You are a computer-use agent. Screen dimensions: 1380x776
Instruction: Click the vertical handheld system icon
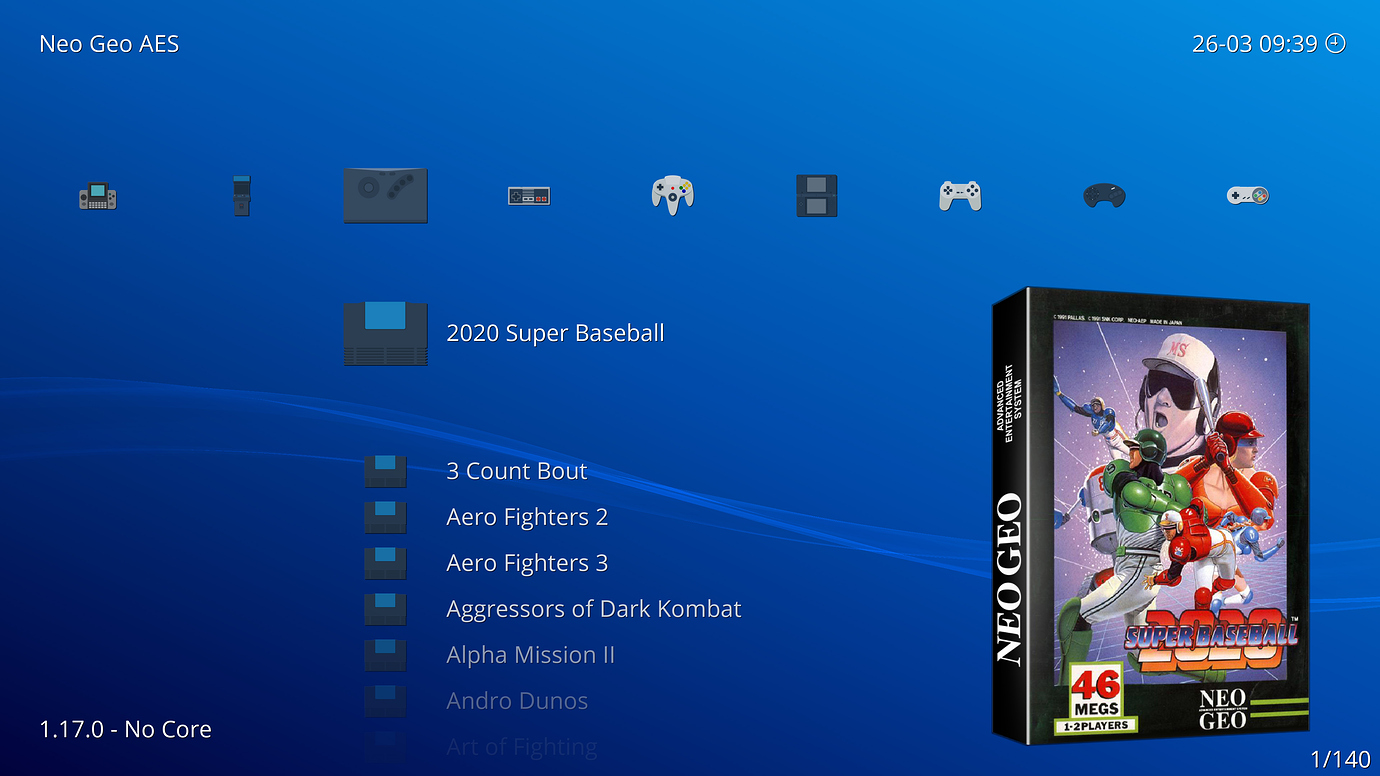241,194
